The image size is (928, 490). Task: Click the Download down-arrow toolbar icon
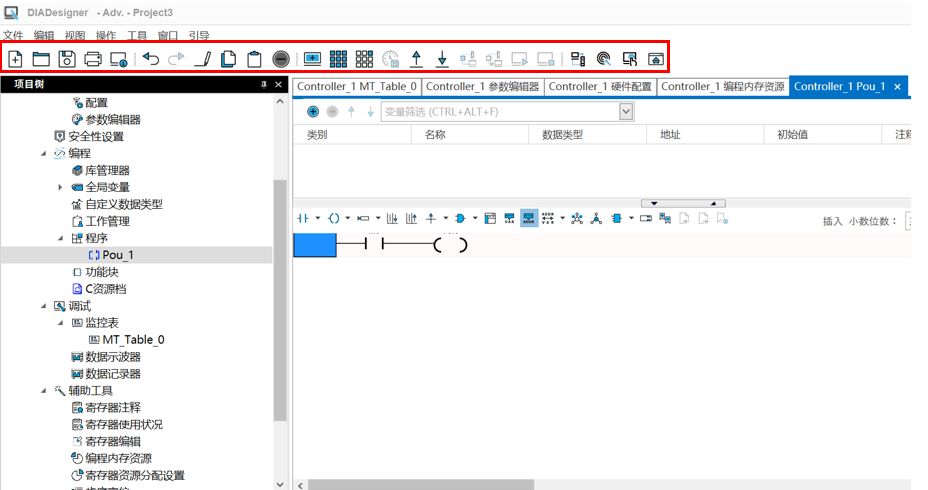coord(442,59)
